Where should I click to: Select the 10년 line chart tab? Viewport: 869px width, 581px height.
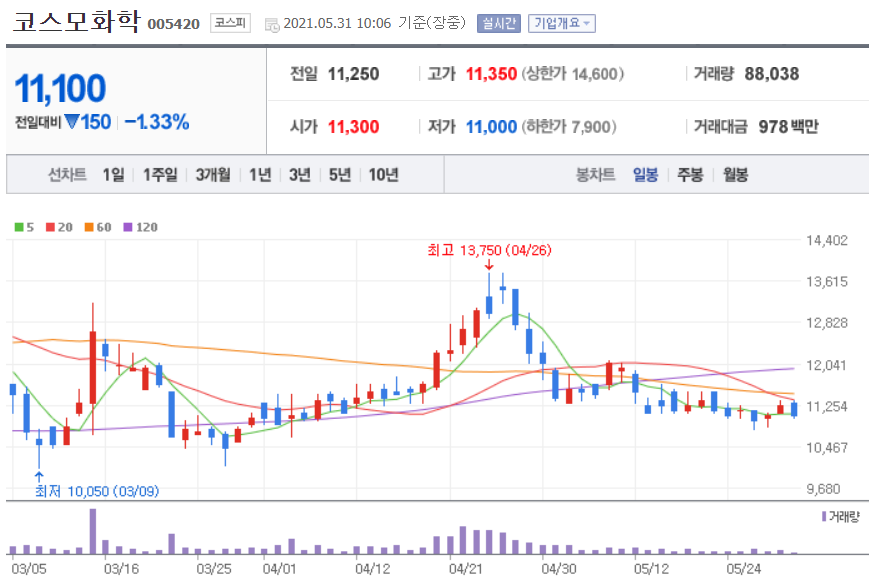tap(384, 175)
